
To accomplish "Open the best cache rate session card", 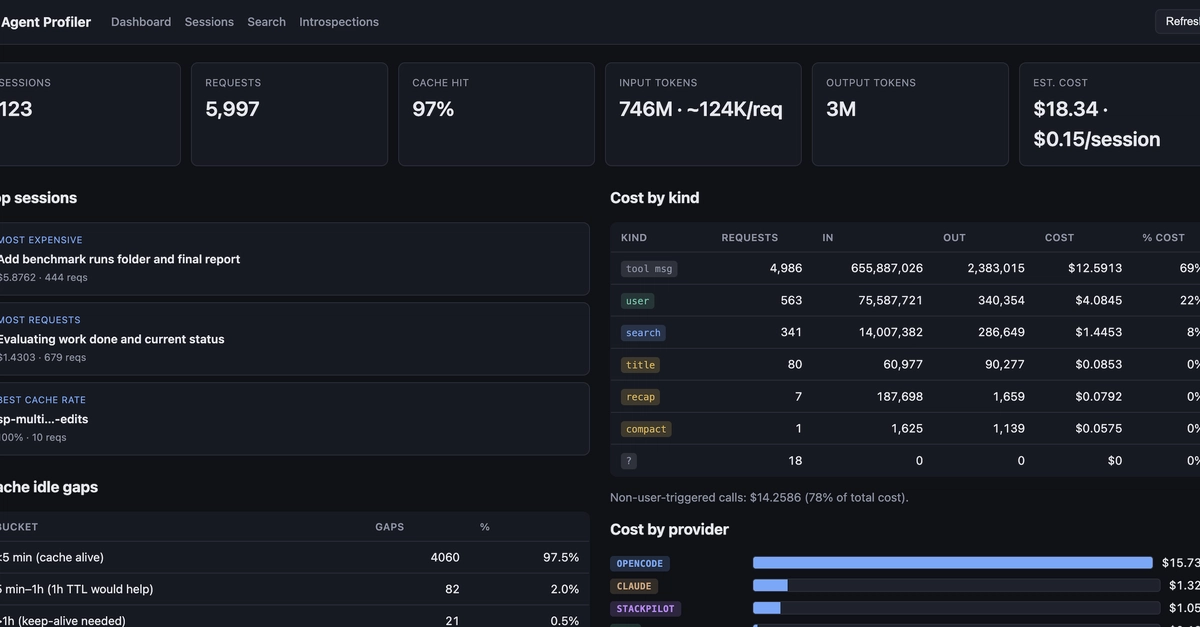I will 294,419.
